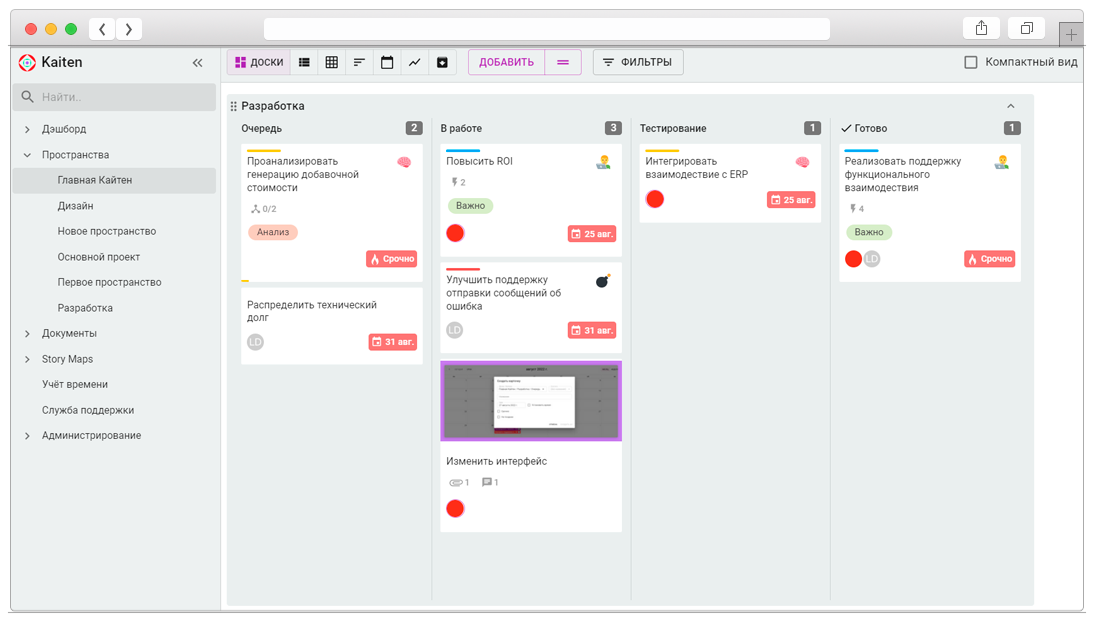
Task: Go back with browser back arrow
Action: pos(102,29)
